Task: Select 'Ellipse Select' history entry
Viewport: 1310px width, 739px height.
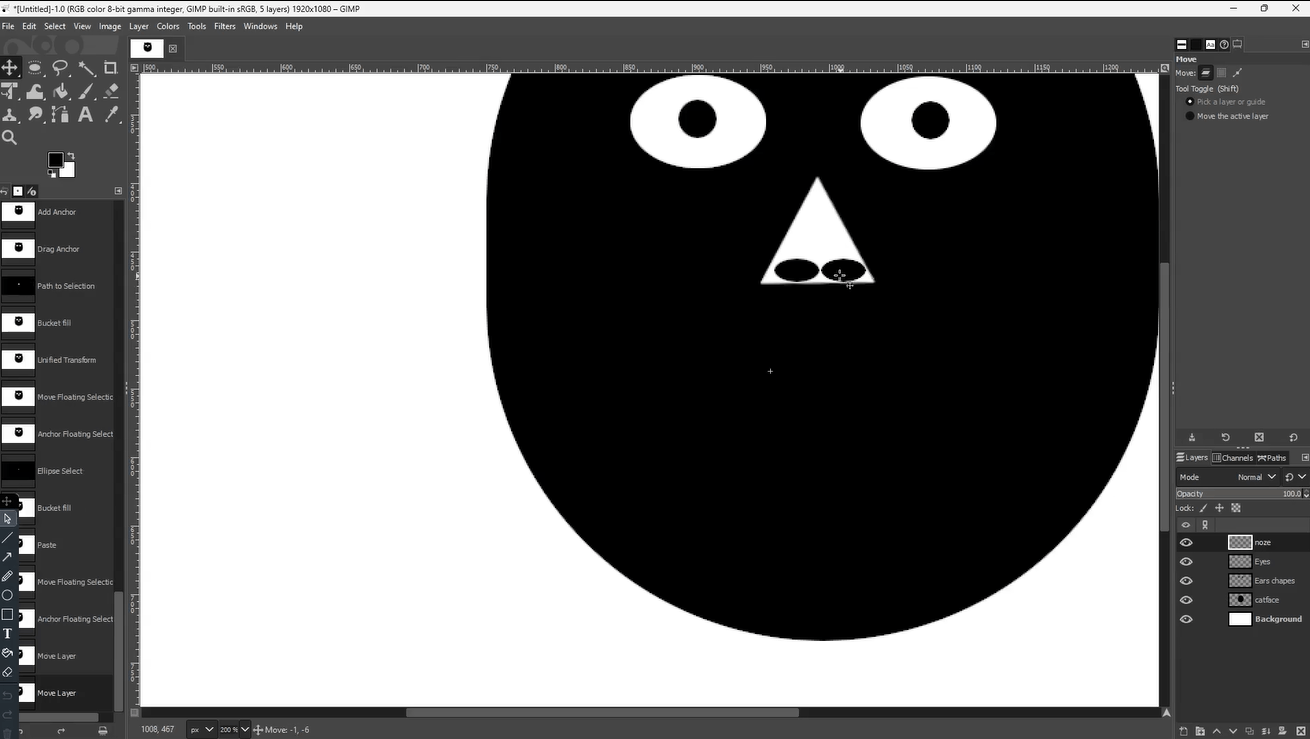Action: [x=58, y=471]
